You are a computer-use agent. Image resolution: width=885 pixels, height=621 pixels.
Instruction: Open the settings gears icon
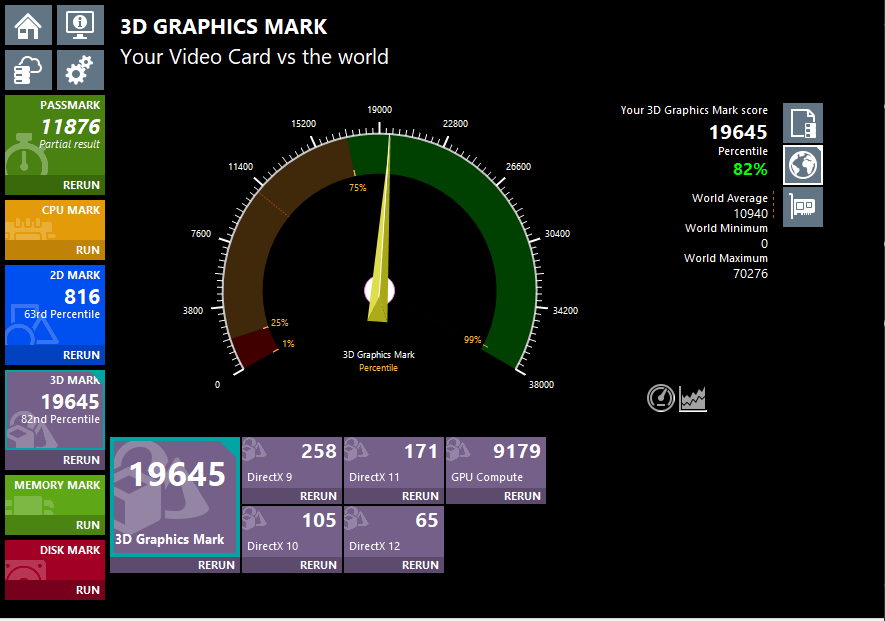tap(79, 70)
